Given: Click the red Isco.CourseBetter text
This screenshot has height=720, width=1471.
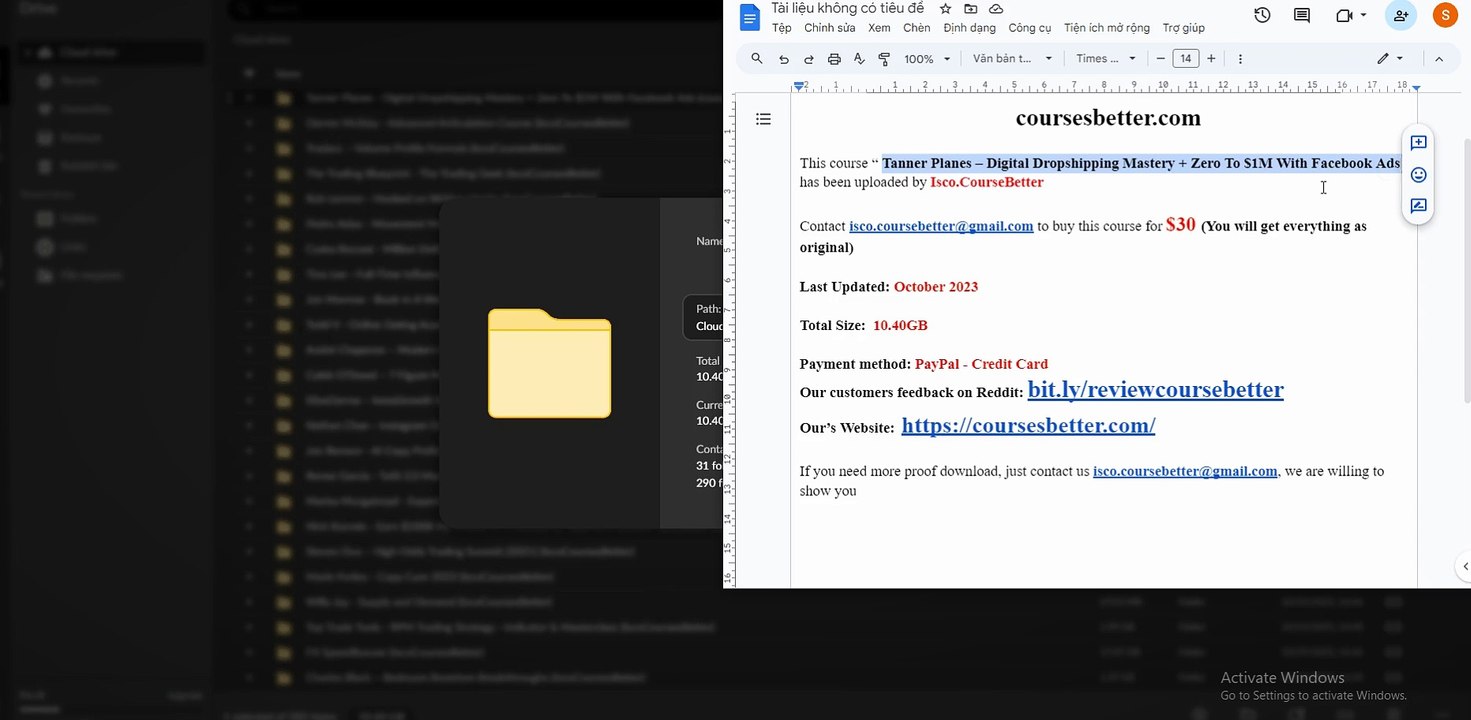Looking at the screenshot, I should pyautogui.click(x=987, y=182).
